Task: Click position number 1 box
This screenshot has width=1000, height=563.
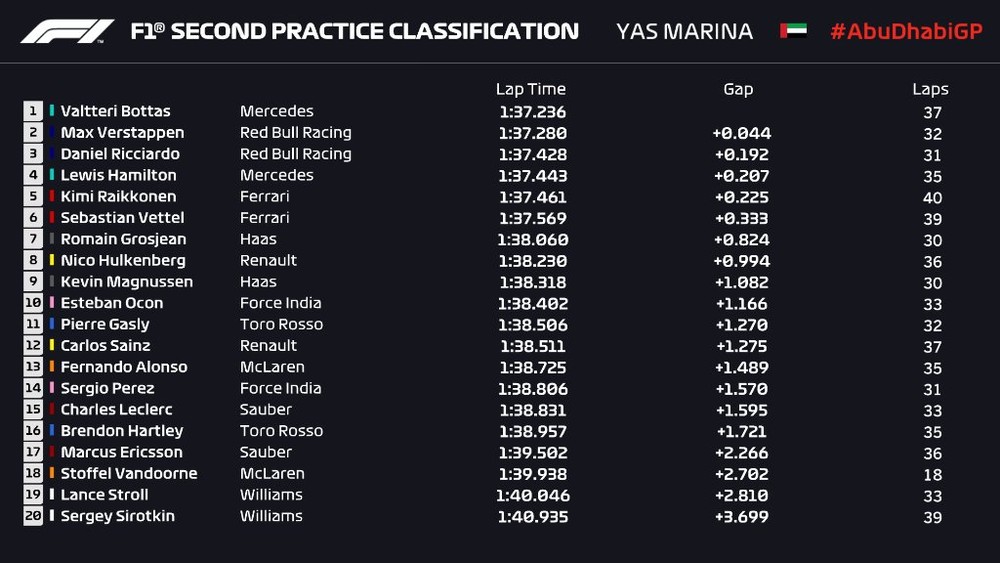Action: [33, 111]
